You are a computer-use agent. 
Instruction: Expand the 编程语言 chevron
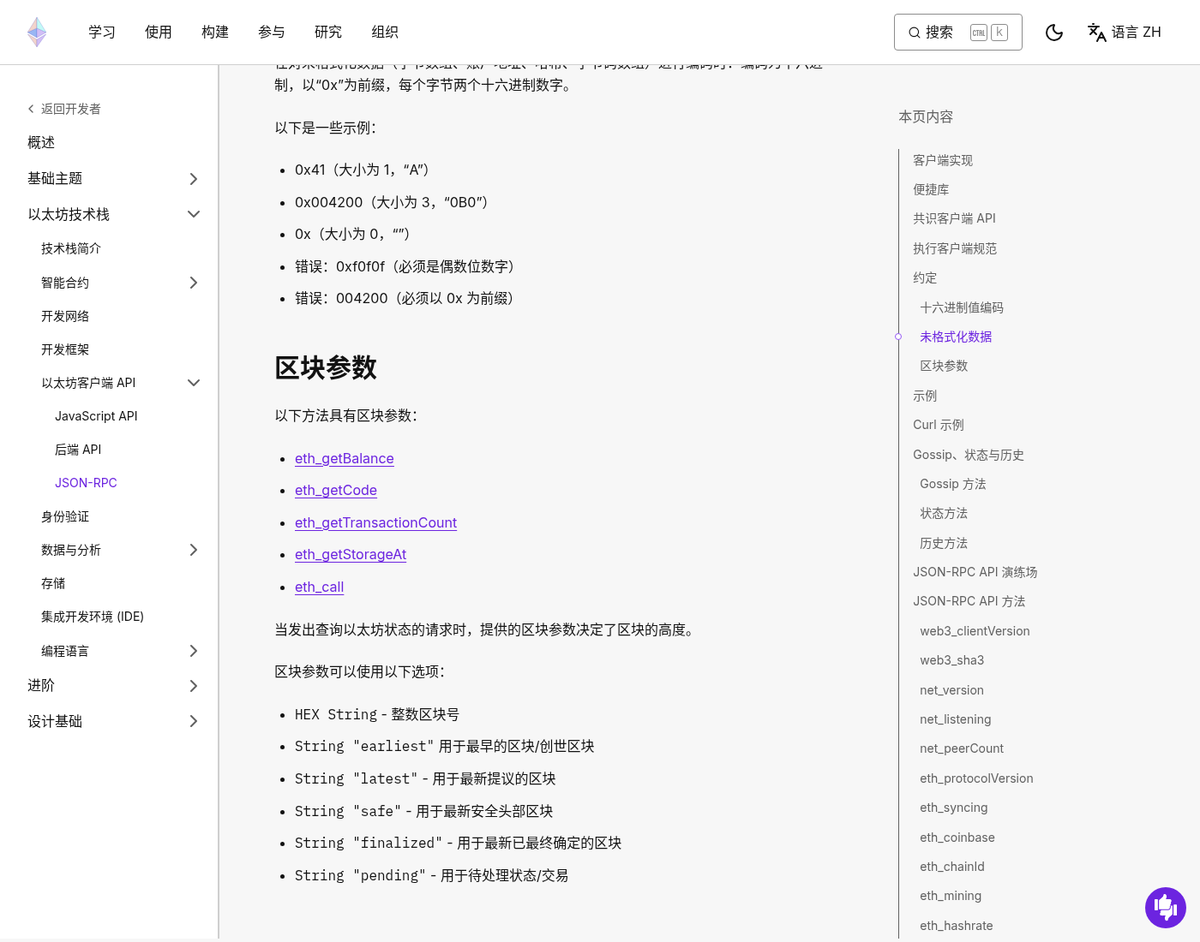pyautogui.click(x=194, y=651)
